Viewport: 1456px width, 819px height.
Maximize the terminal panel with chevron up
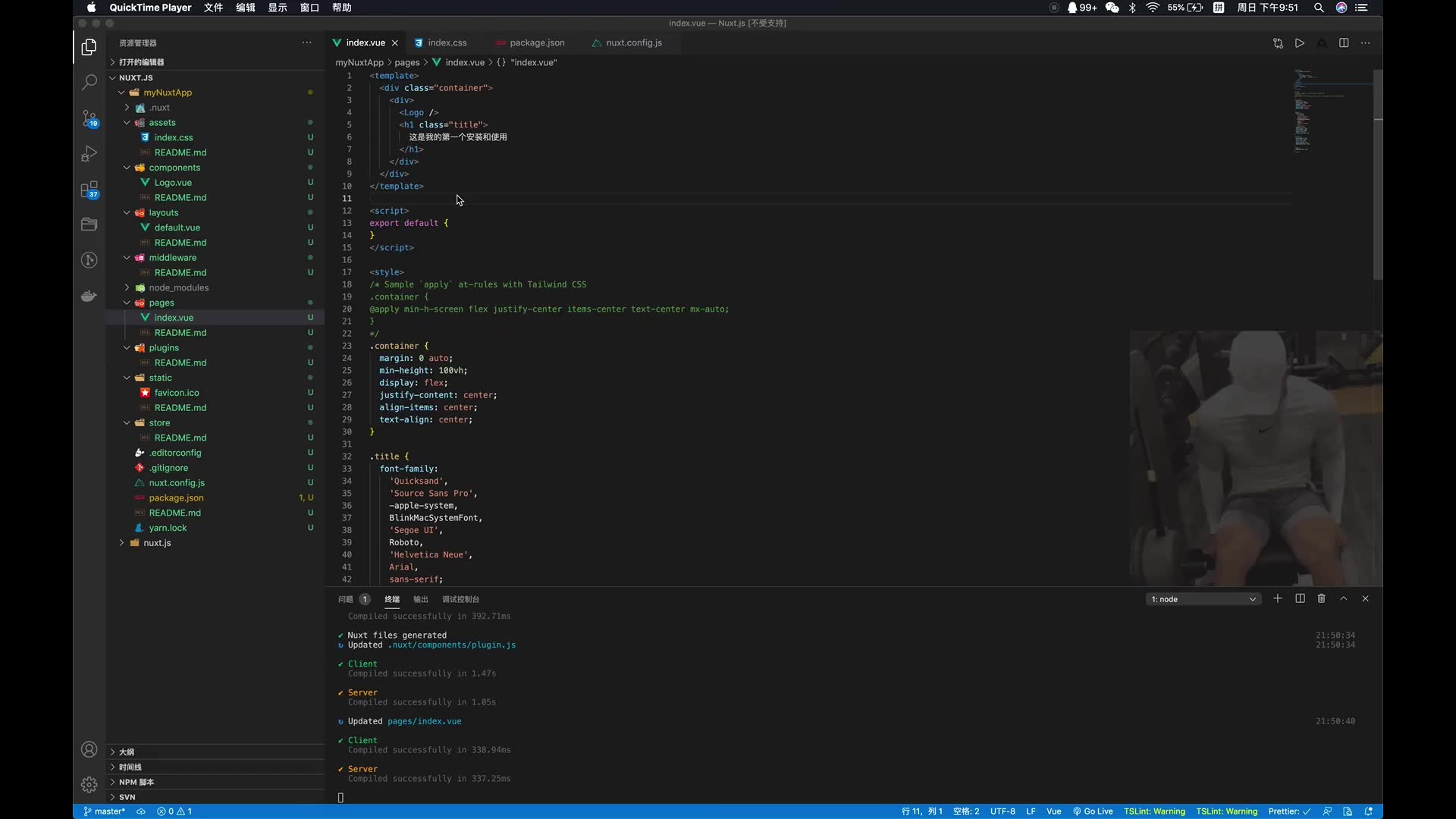pyautogui.click(x=1344, y=598)
